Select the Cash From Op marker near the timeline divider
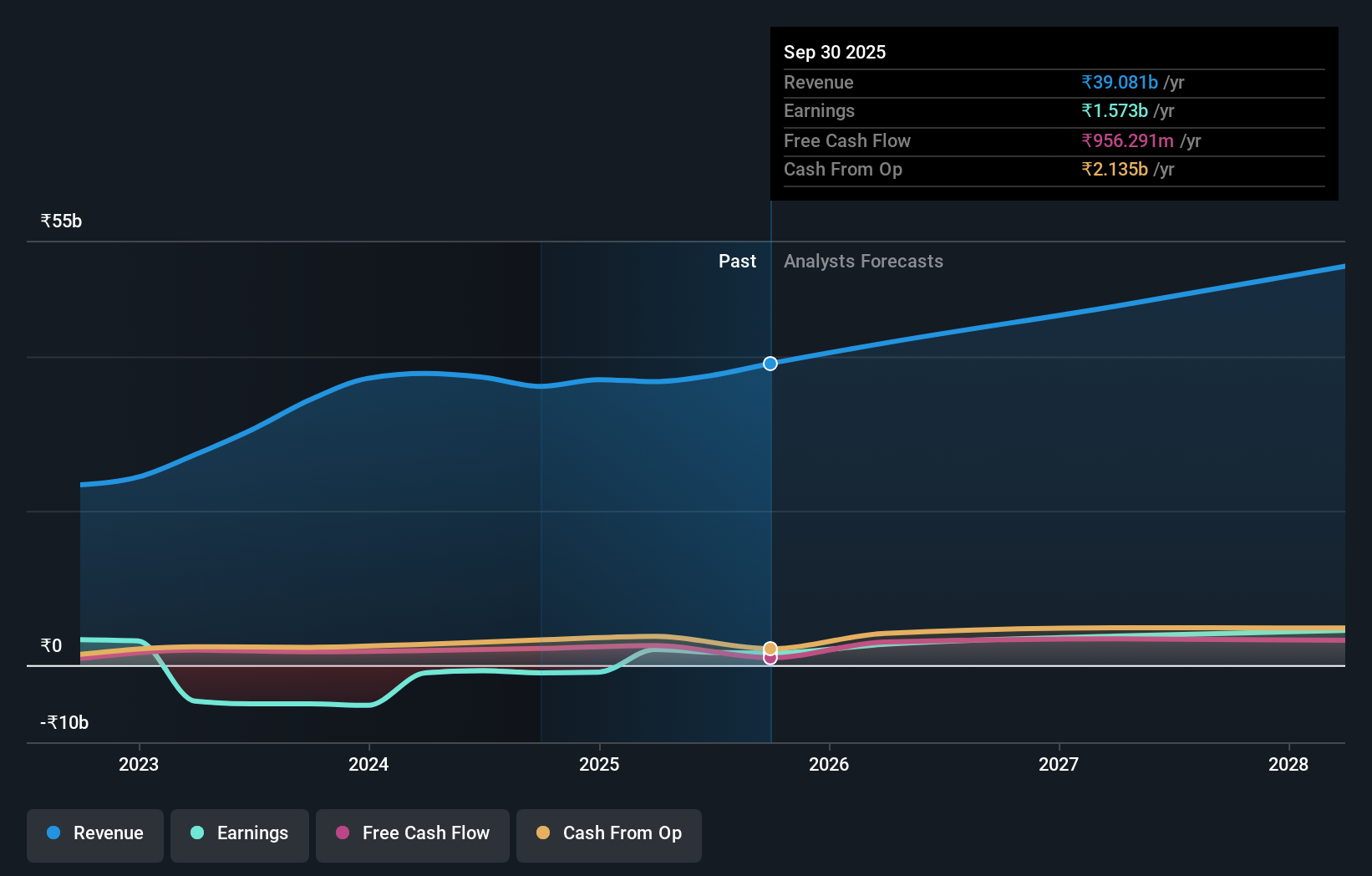Viewport: 1372px width, 876px height. (x=770, y=648)
